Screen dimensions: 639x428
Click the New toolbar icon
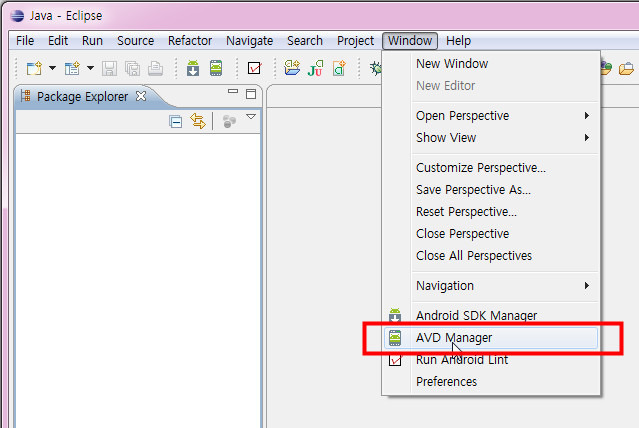pos(34,68)
